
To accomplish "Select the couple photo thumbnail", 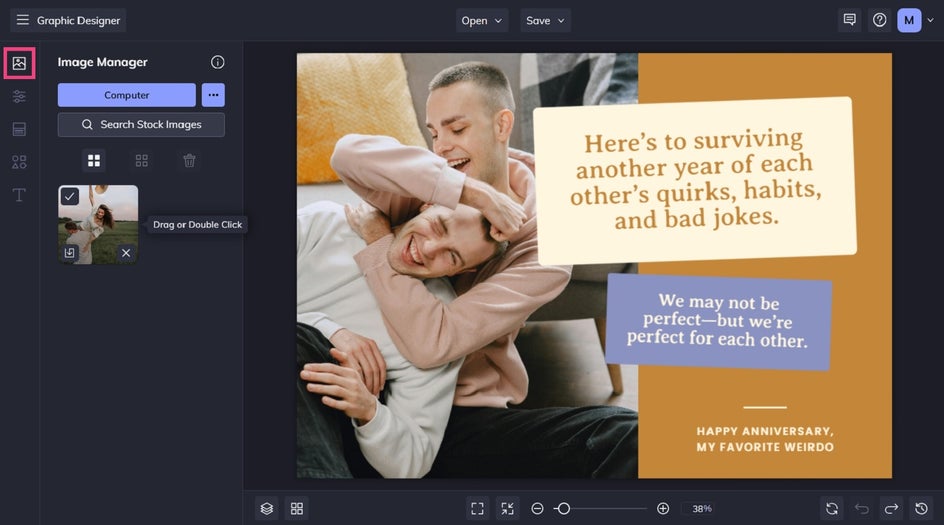I will [98, 225].
